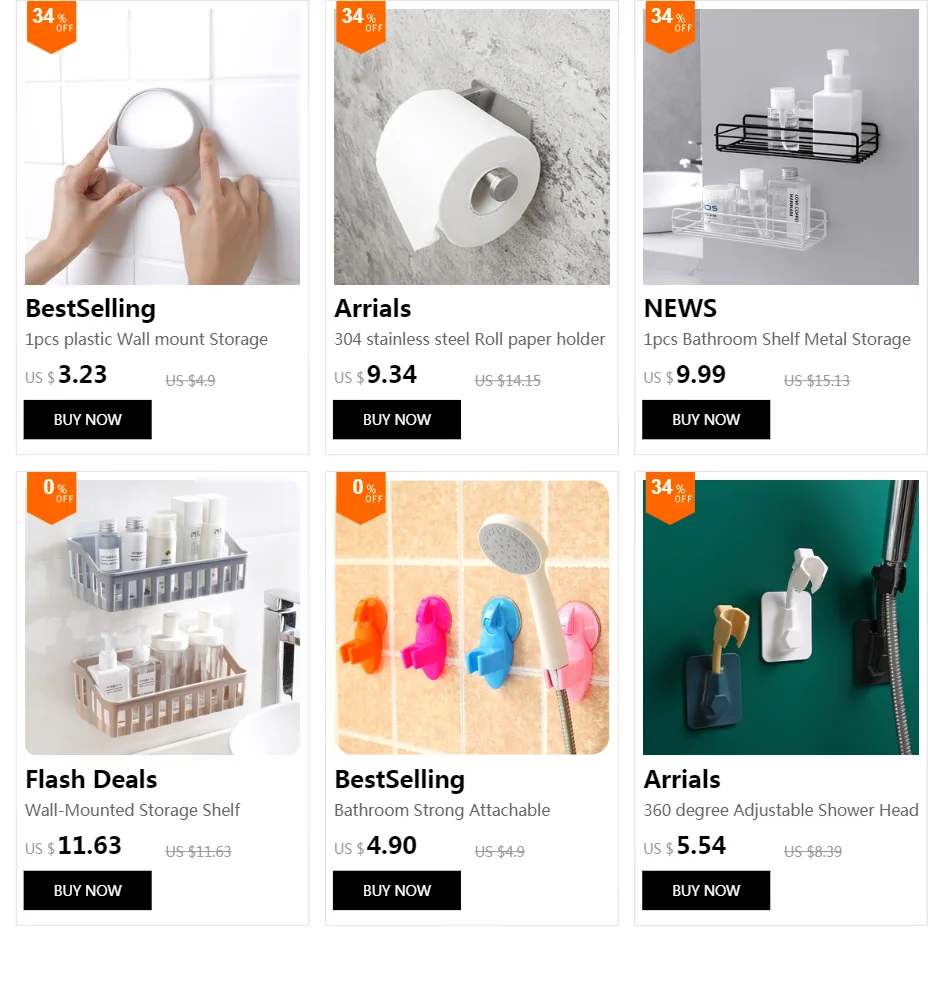
Task: Click the 34% off badge on soap holder
Action: 52,26
